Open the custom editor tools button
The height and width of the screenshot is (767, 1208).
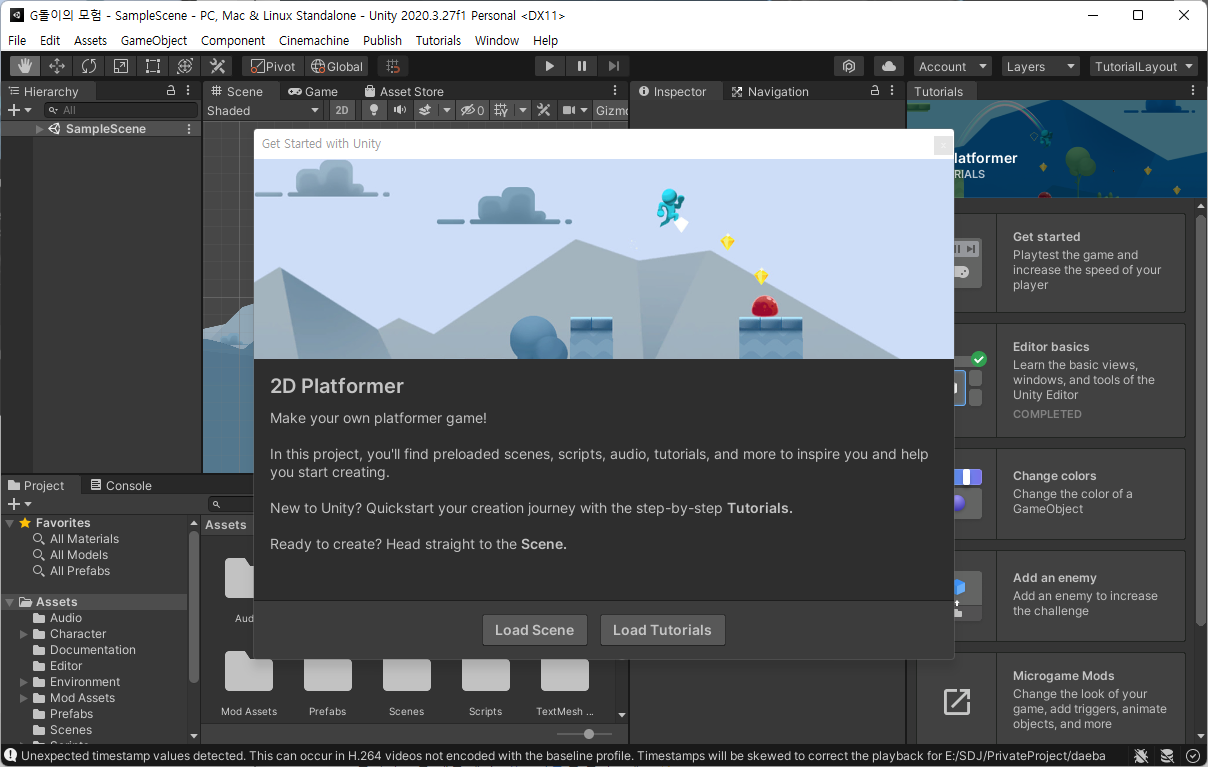pos(217,66)
